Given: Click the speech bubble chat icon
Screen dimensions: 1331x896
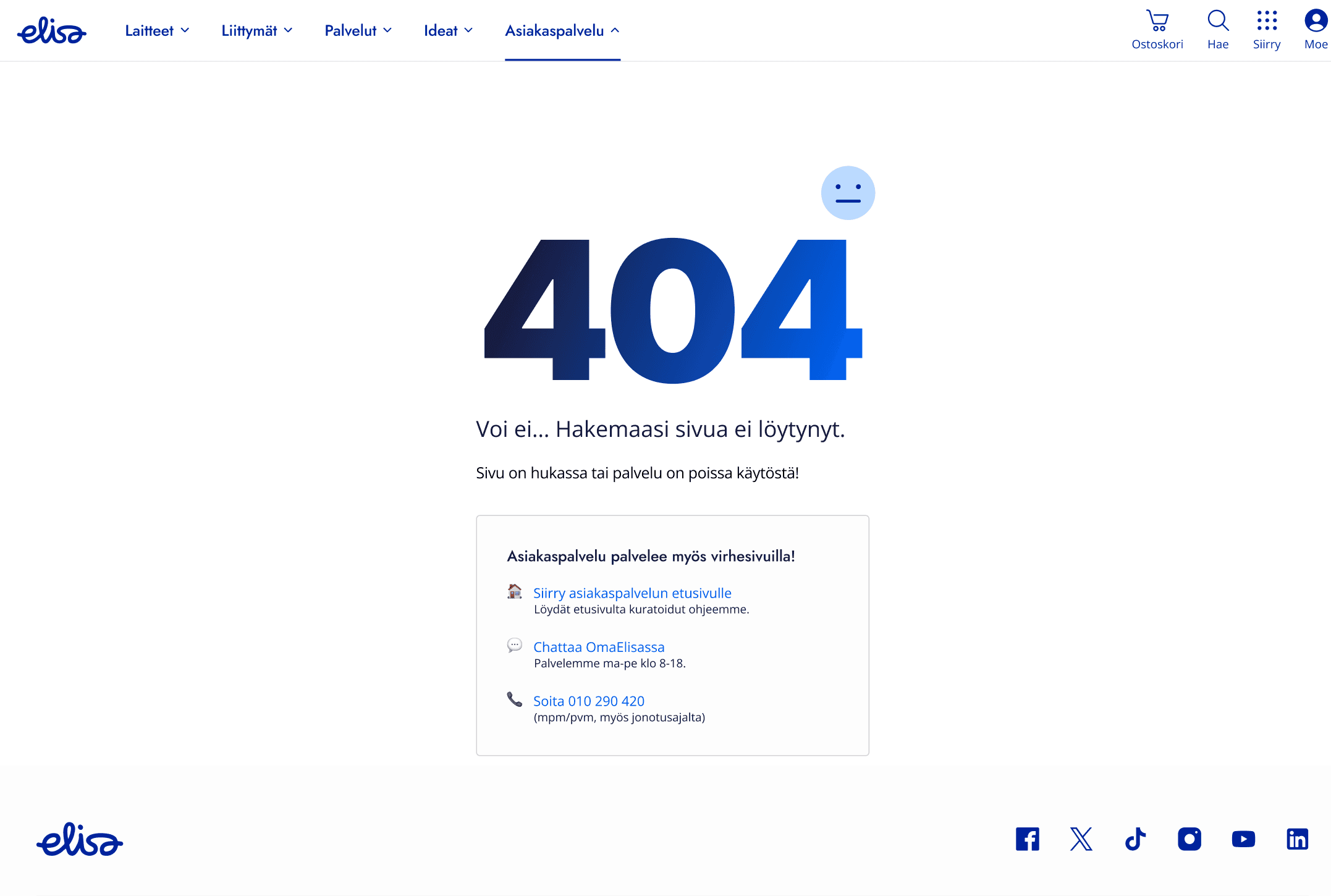Looking at the screenshot, I should [515, 645].
